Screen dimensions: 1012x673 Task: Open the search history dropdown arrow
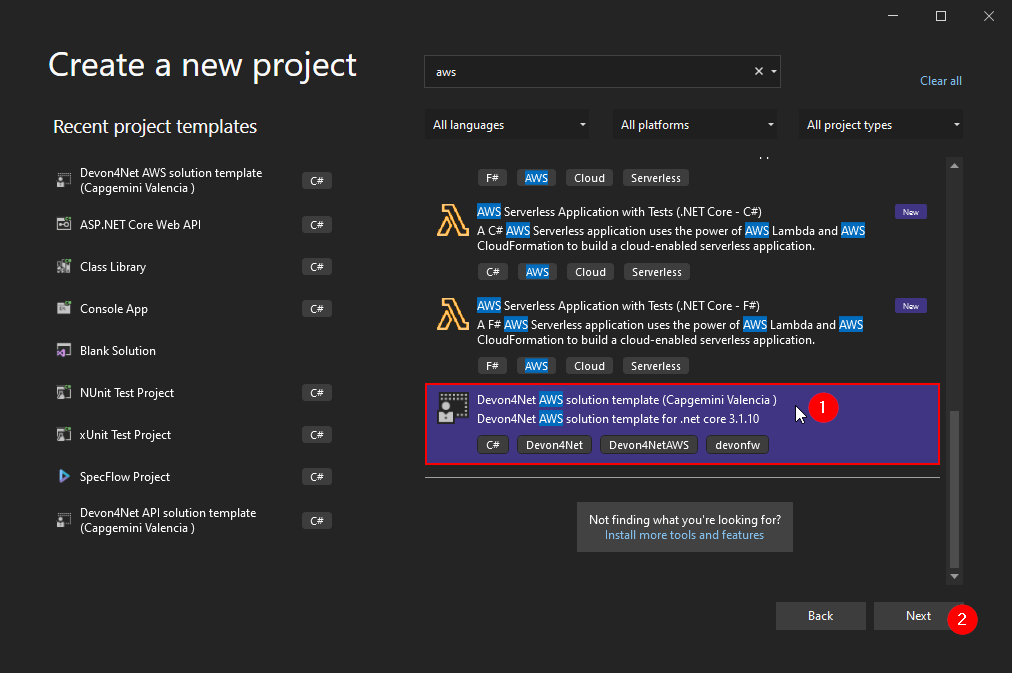click(772, 71)
